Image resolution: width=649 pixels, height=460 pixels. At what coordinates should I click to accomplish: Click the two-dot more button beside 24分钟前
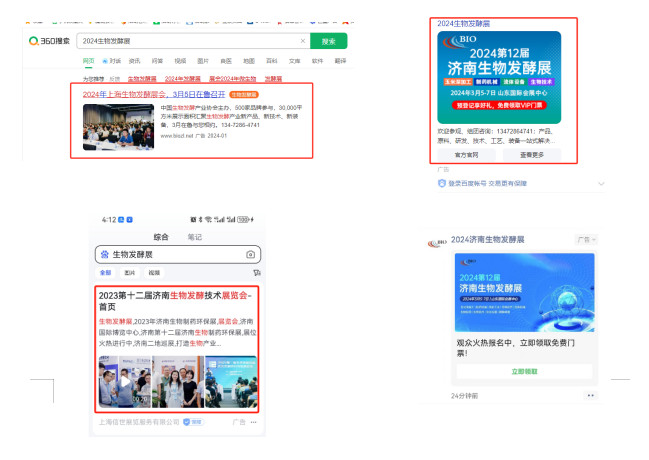[591, 396]
